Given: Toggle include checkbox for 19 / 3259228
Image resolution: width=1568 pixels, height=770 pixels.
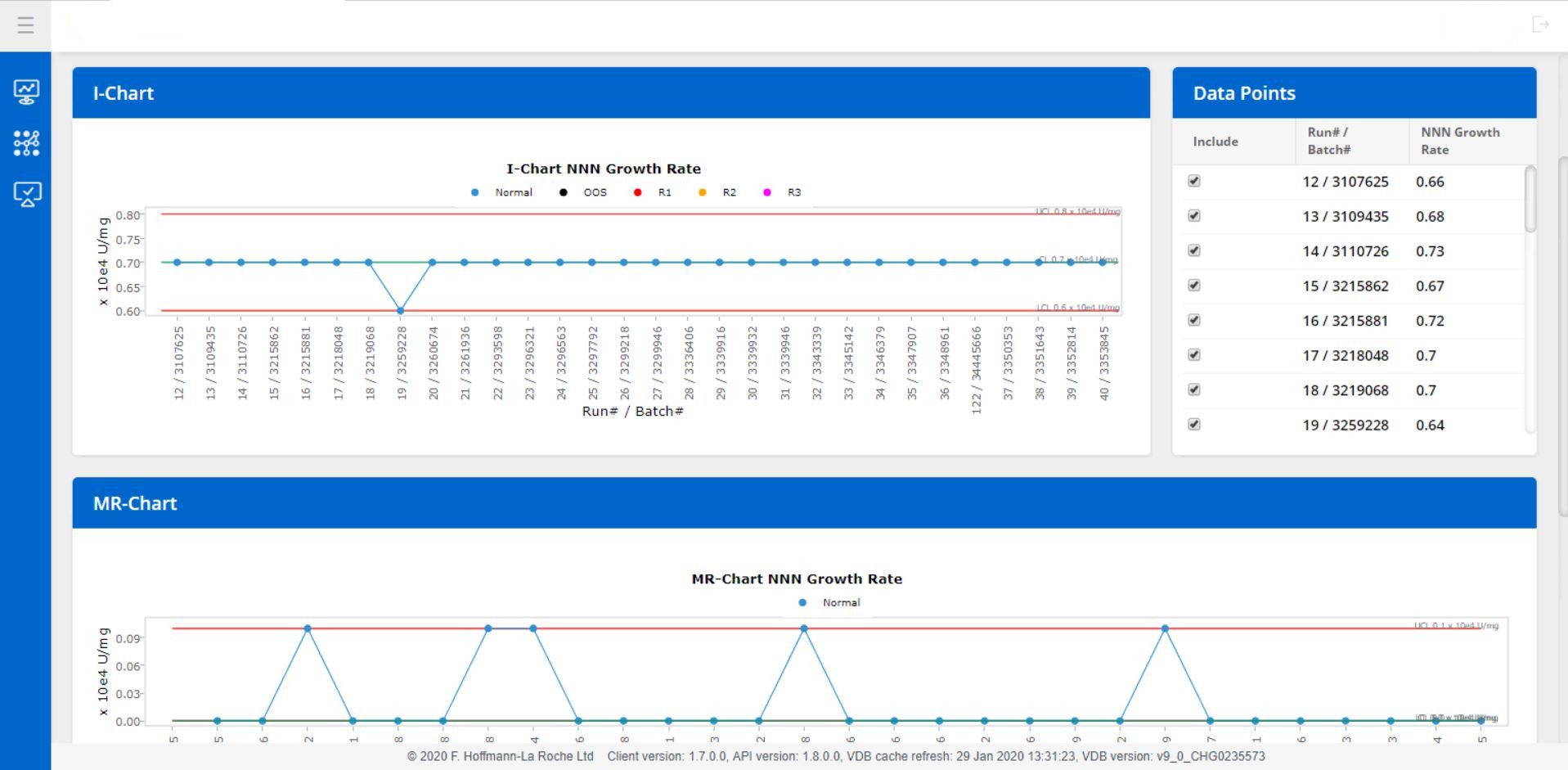Looking at the screenshot, I should click(x=1194, y=425).
